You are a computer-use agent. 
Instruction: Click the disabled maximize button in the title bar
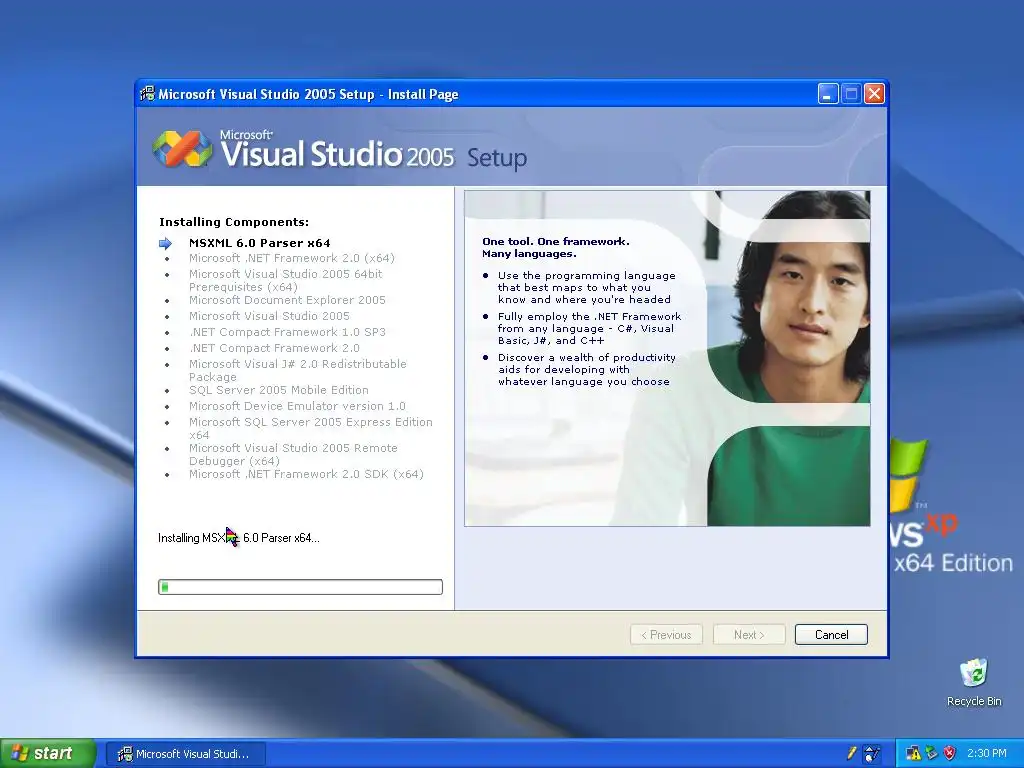tap(851, 94)
